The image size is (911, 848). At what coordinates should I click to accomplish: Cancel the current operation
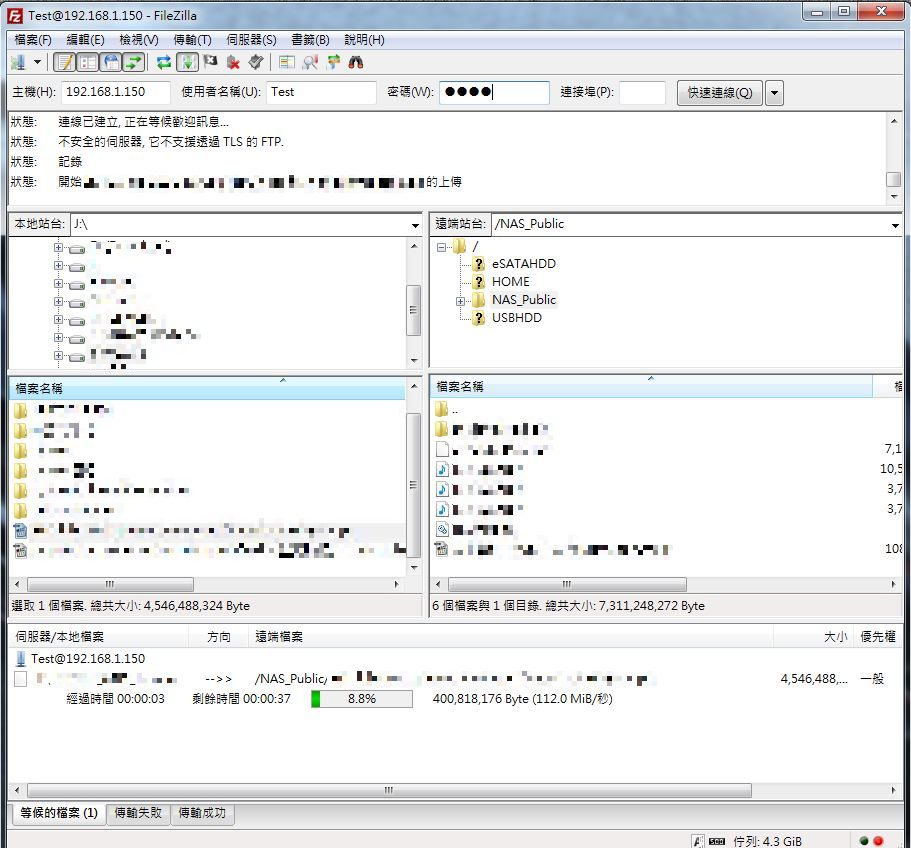click(x=210, y=62)
